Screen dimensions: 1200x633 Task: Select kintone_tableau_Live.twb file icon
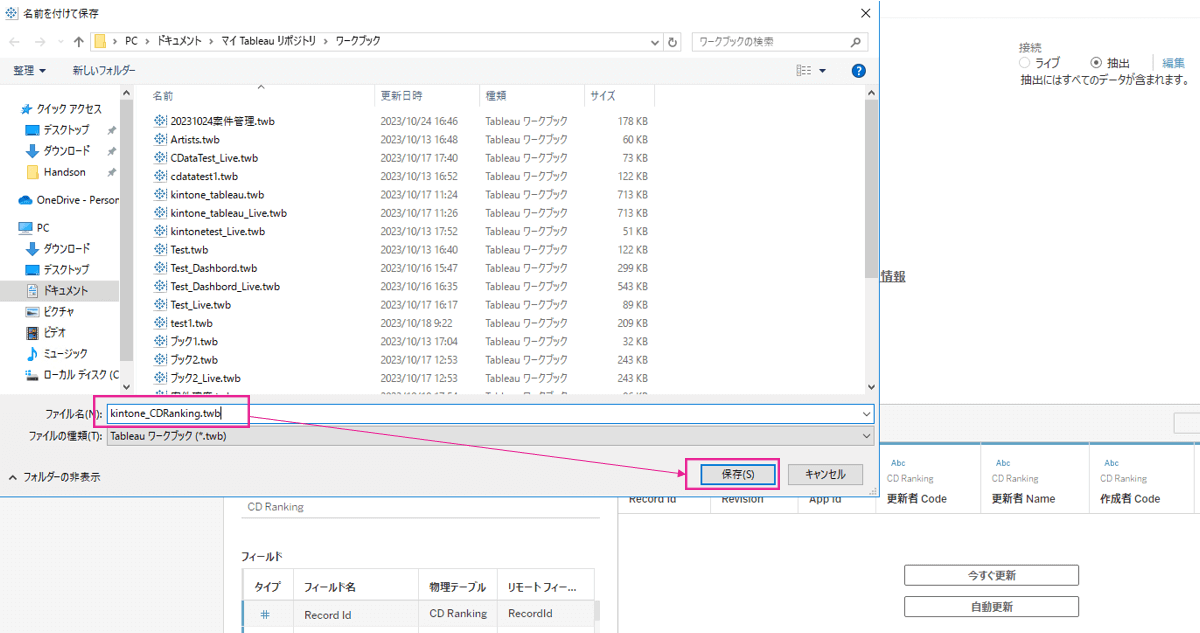tap(161, 213)
